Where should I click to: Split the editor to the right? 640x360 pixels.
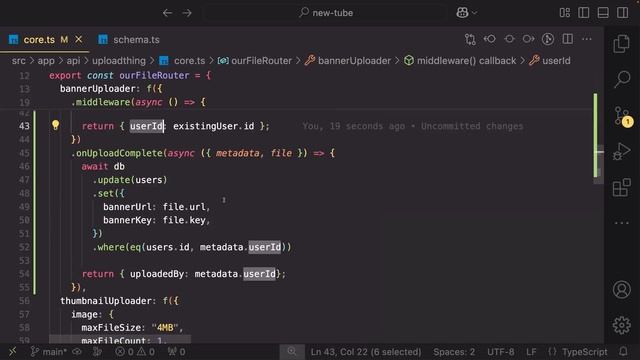(x=567, y=39)
